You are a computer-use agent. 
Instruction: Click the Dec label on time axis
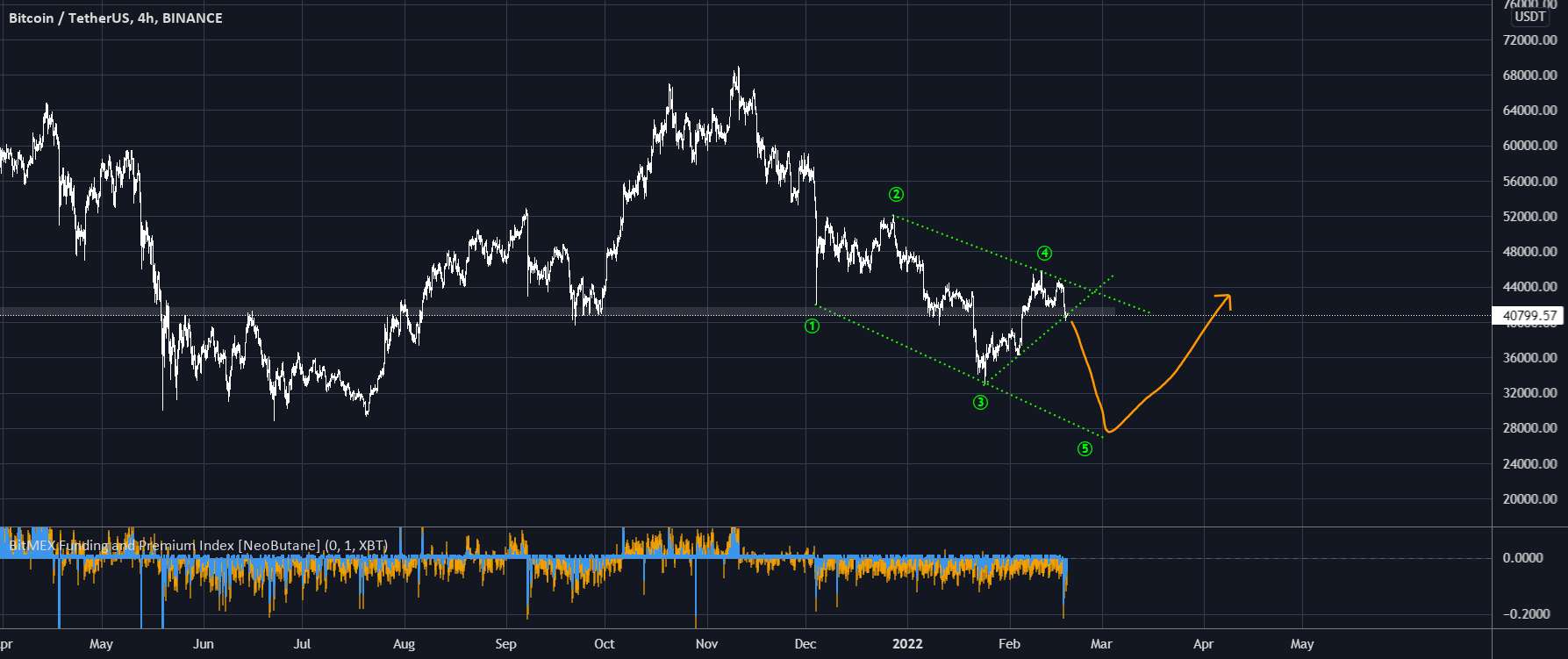point(805,644)
